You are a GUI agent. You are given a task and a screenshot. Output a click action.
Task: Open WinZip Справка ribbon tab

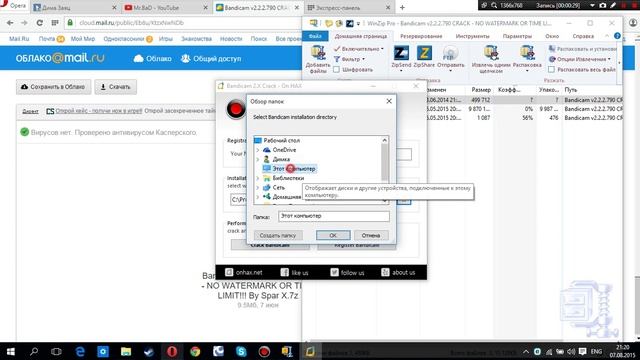pos(583,36)
